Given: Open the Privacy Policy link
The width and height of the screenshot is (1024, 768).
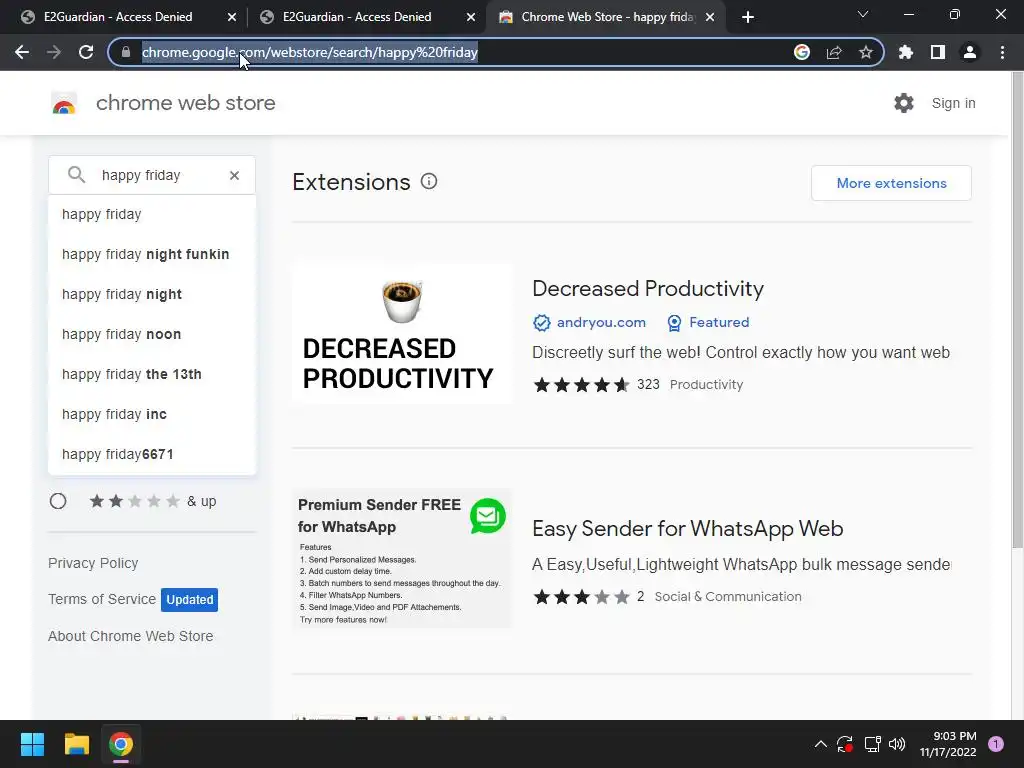Looking at the screenshot, I should point(93,563).
